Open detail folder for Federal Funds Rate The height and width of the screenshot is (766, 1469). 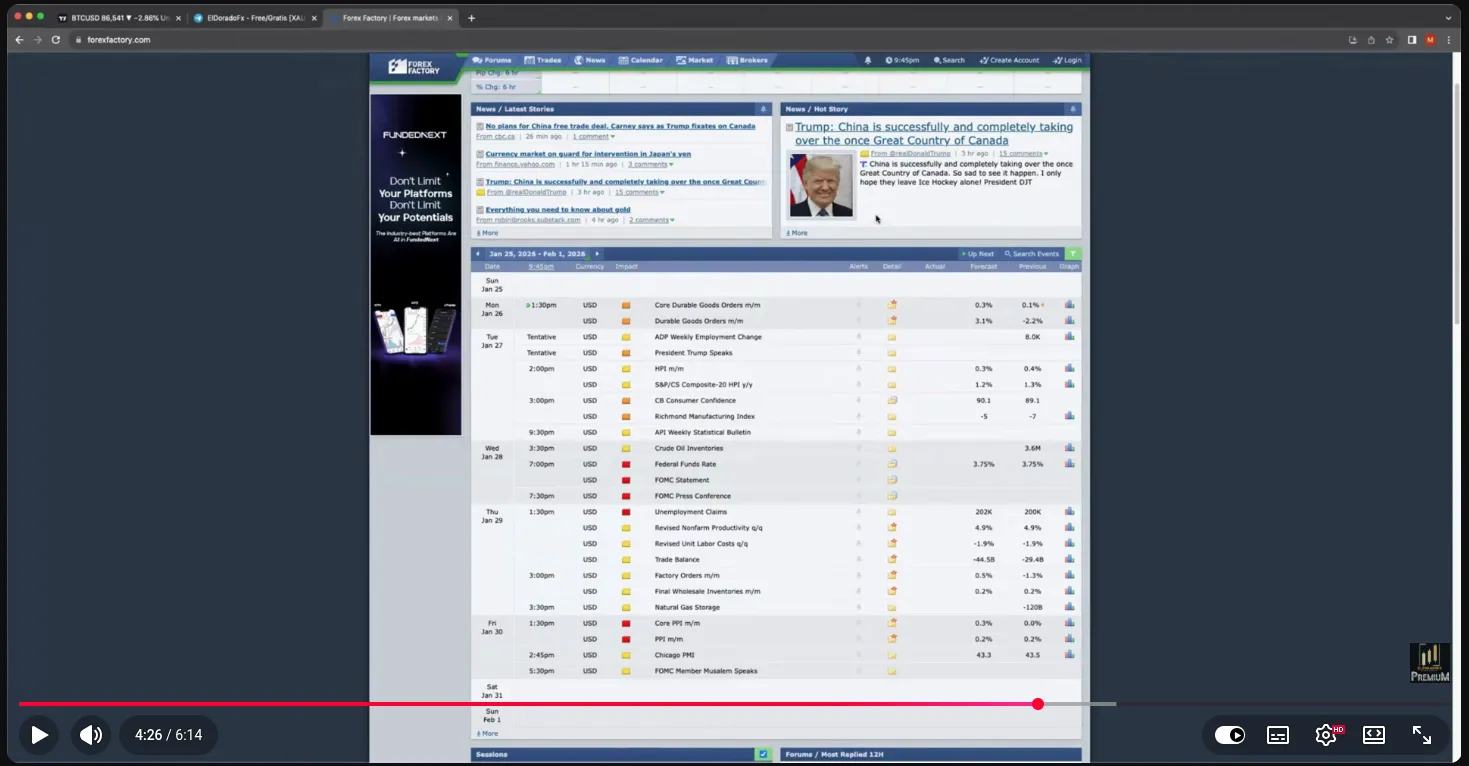click(x=891, y=464)
